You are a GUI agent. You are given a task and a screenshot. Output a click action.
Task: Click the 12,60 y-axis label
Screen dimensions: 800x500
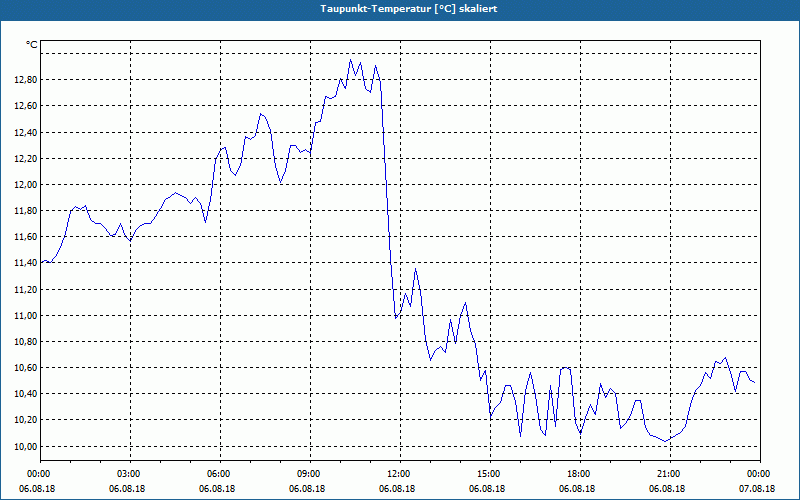click(x=27, y=106)
